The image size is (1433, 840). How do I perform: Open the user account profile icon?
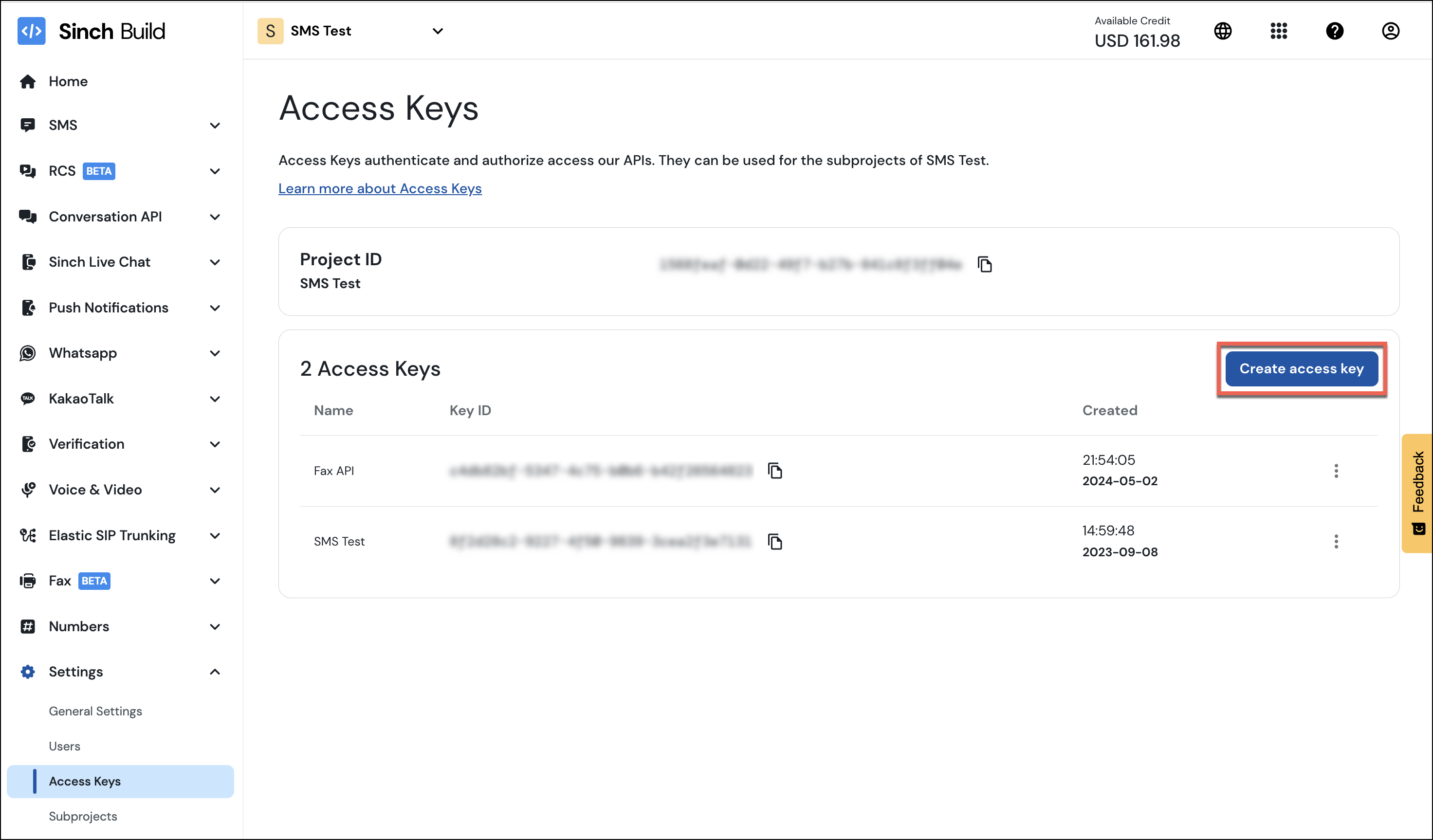(x=1391, y=31)
